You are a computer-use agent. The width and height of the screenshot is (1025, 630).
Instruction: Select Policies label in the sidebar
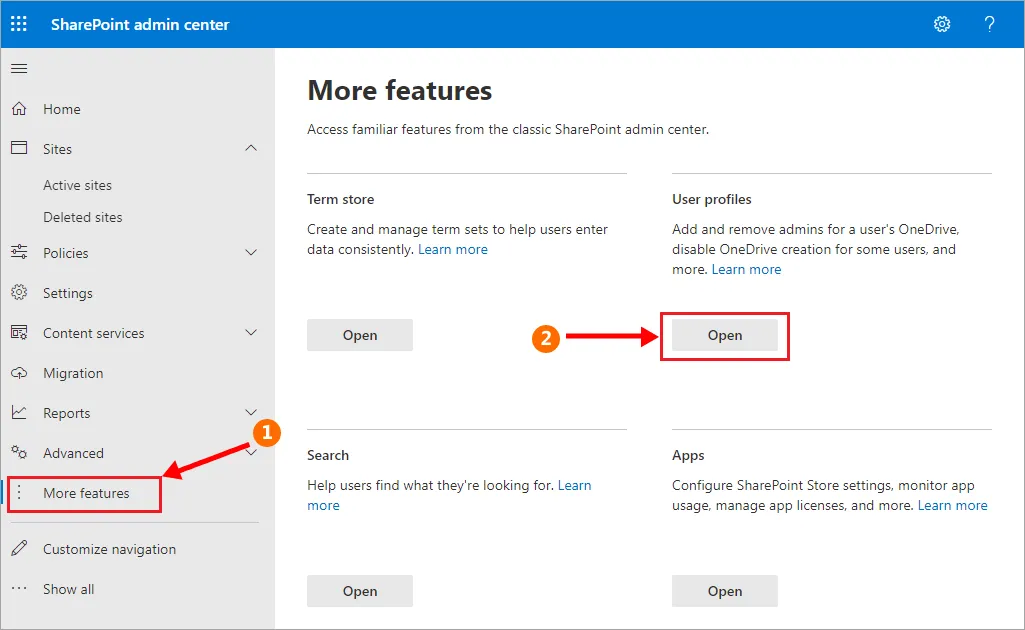(65, 253)
